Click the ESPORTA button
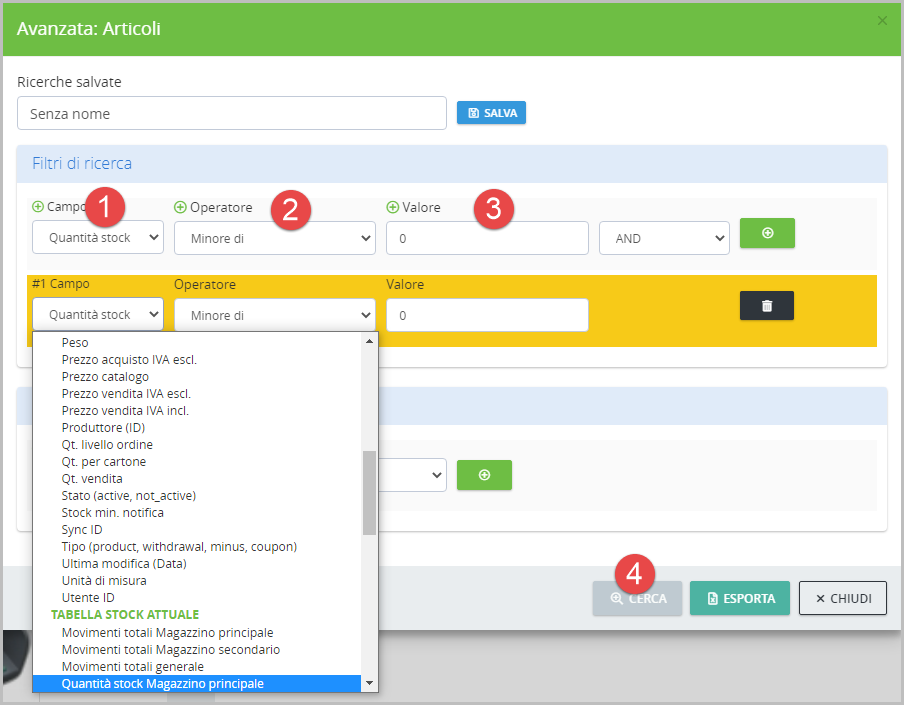Screen dimensions: 904x705 [x=740, y=598]
